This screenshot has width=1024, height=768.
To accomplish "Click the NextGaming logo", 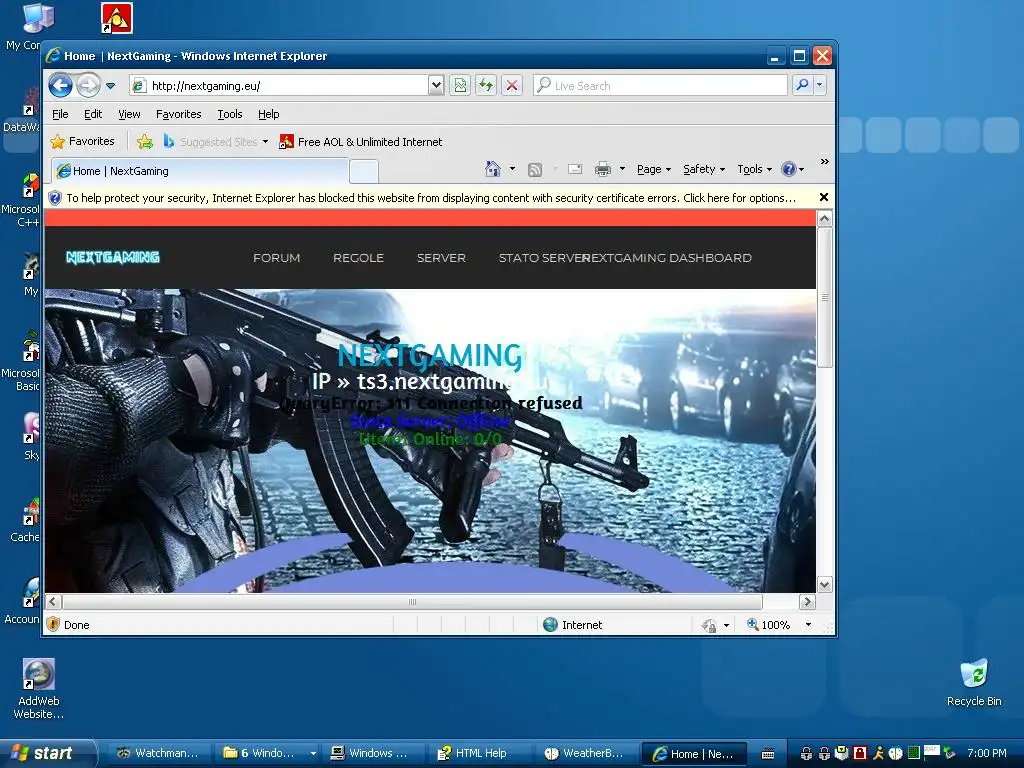I will coord(113,257).
